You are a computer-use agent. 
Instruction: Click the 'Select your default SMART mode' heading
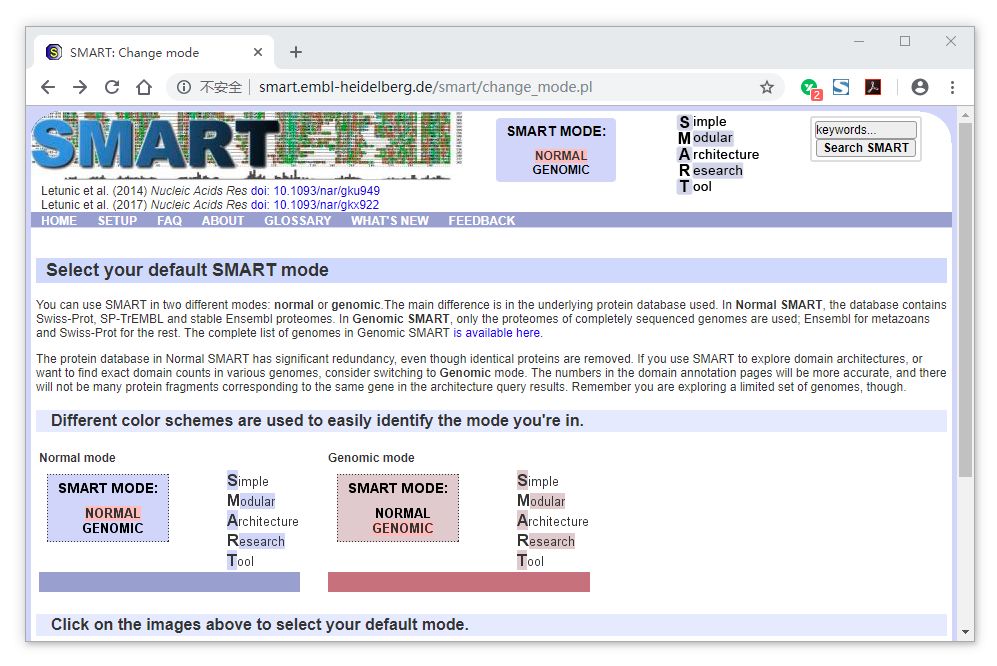(187, 270)
